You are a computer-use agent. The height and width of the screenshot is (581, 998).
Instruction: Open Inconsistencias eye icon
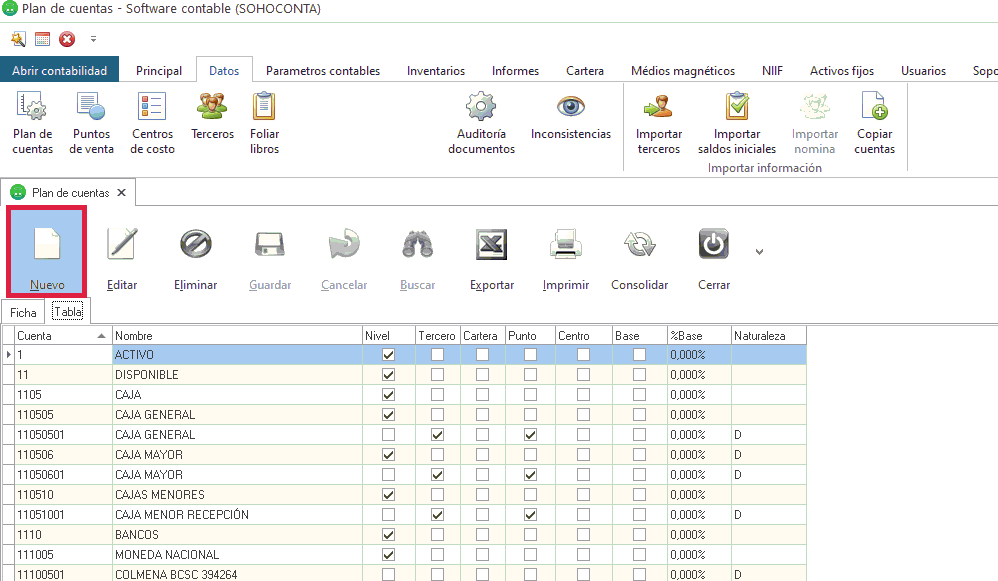[570, 107]
